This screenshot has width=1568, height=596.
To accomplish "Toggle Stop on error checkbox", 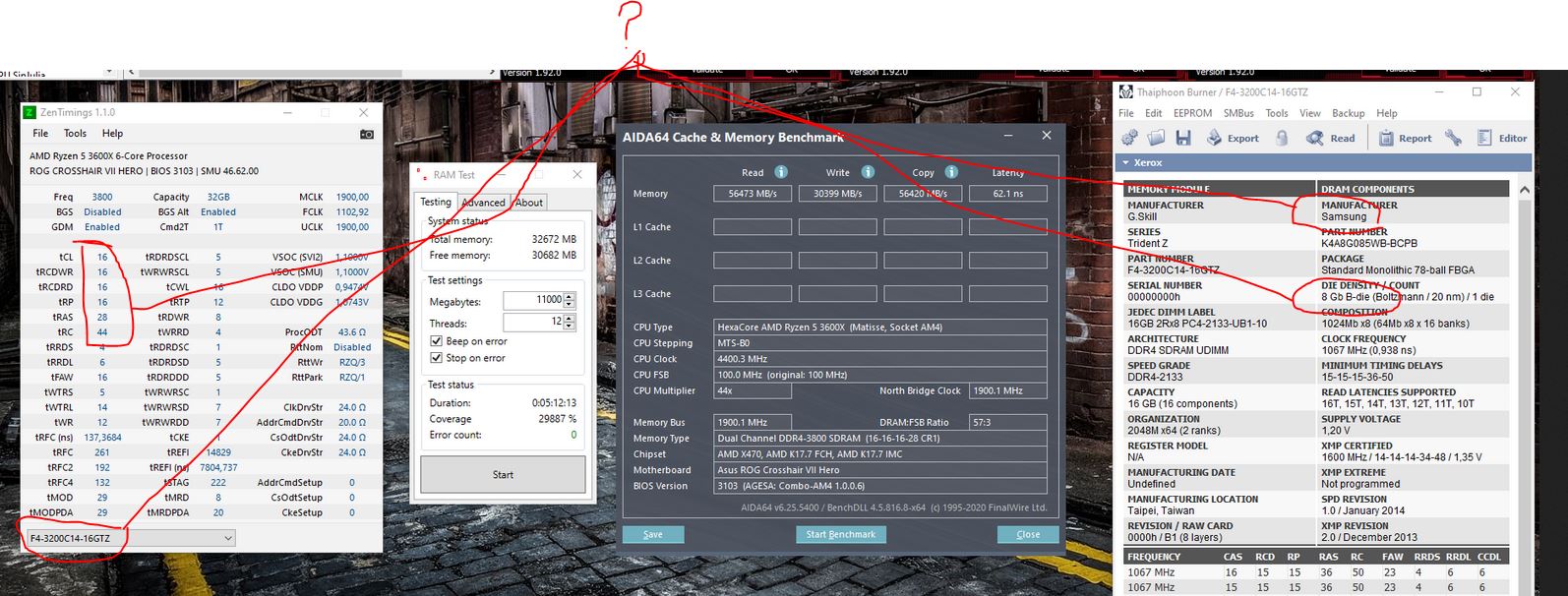I will (x=436, y=358).
